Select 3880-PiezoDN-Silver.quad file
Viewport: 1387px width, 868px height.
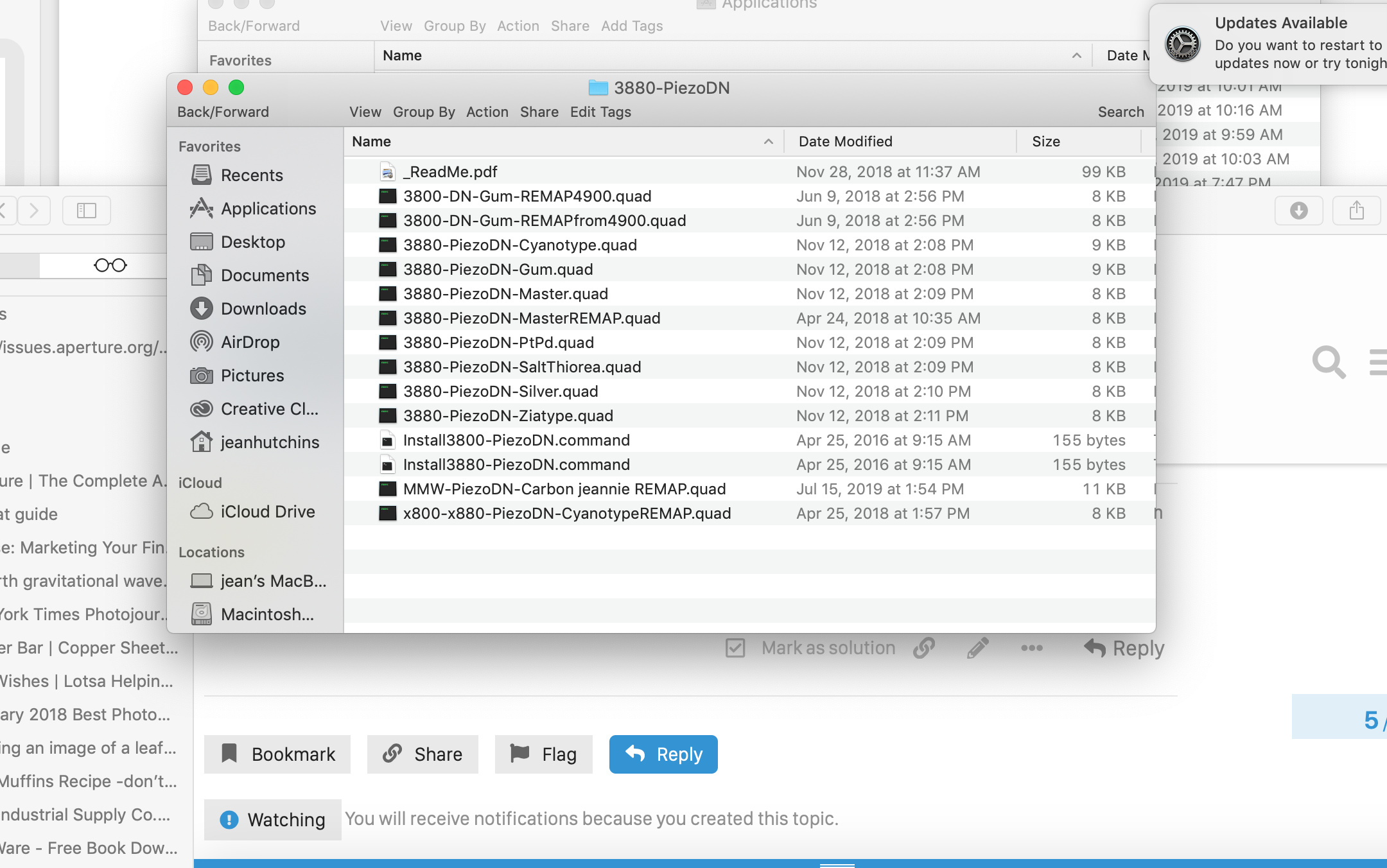pos(749,392)
